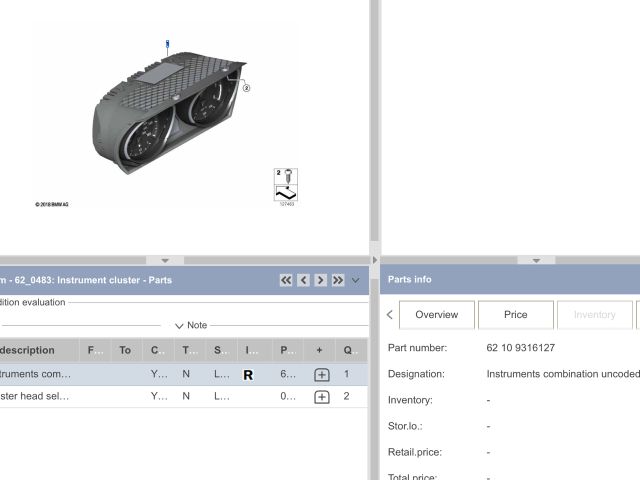Add the instruments combination part with plus icon

pyautogui.click(x=321, y=374)
